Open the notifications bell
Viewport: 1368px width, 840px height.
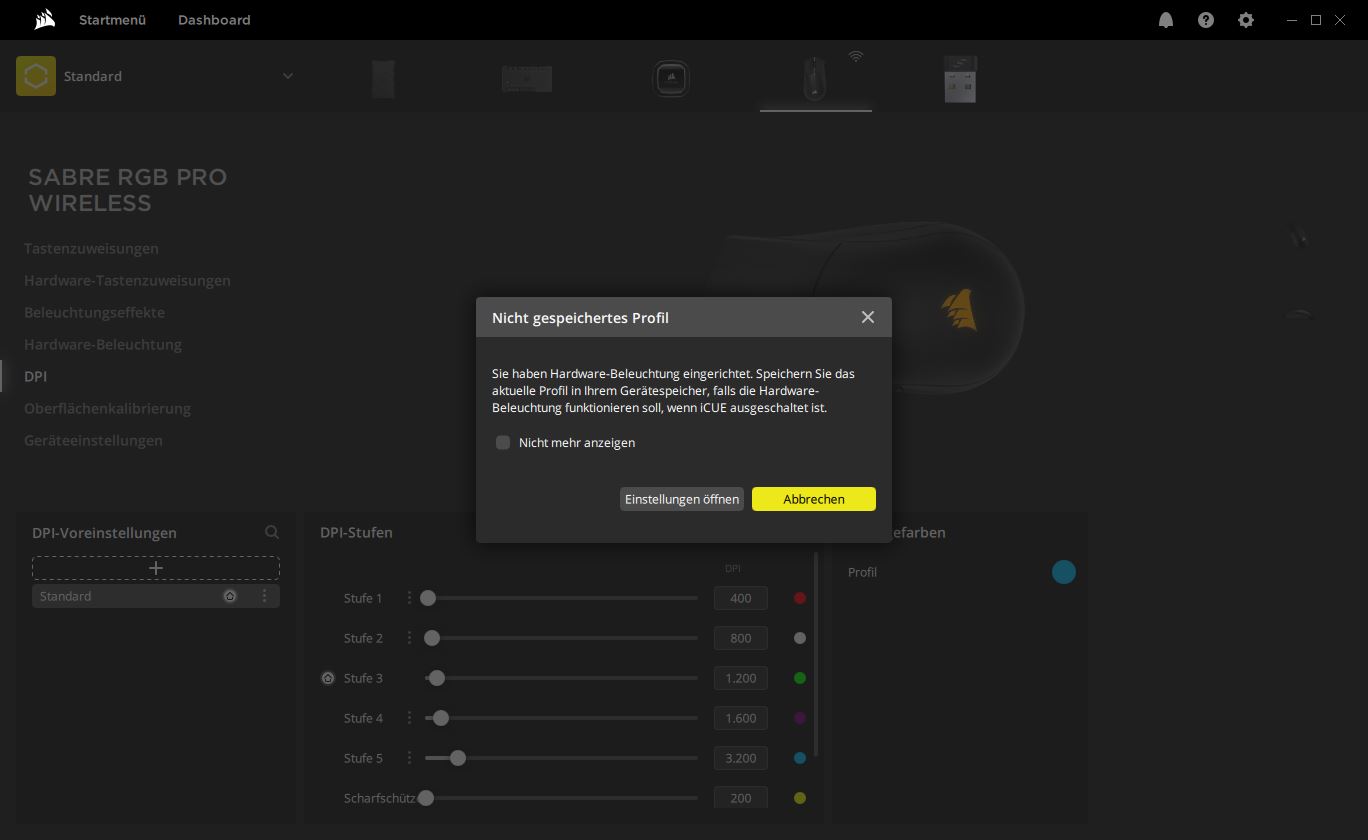(1166, 20)
